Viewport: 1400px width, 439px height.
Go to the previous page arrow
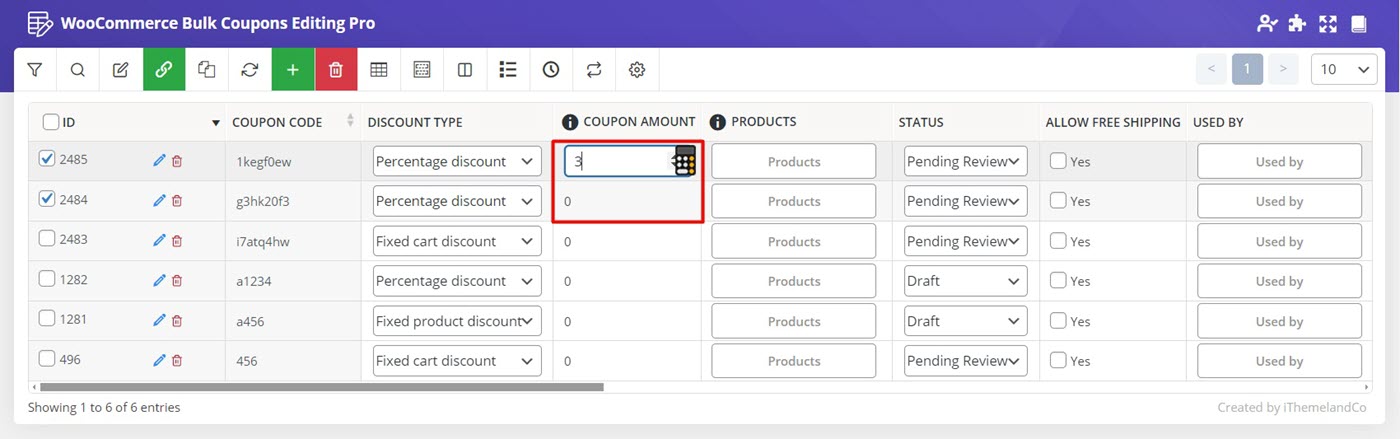coord(1211,70)
